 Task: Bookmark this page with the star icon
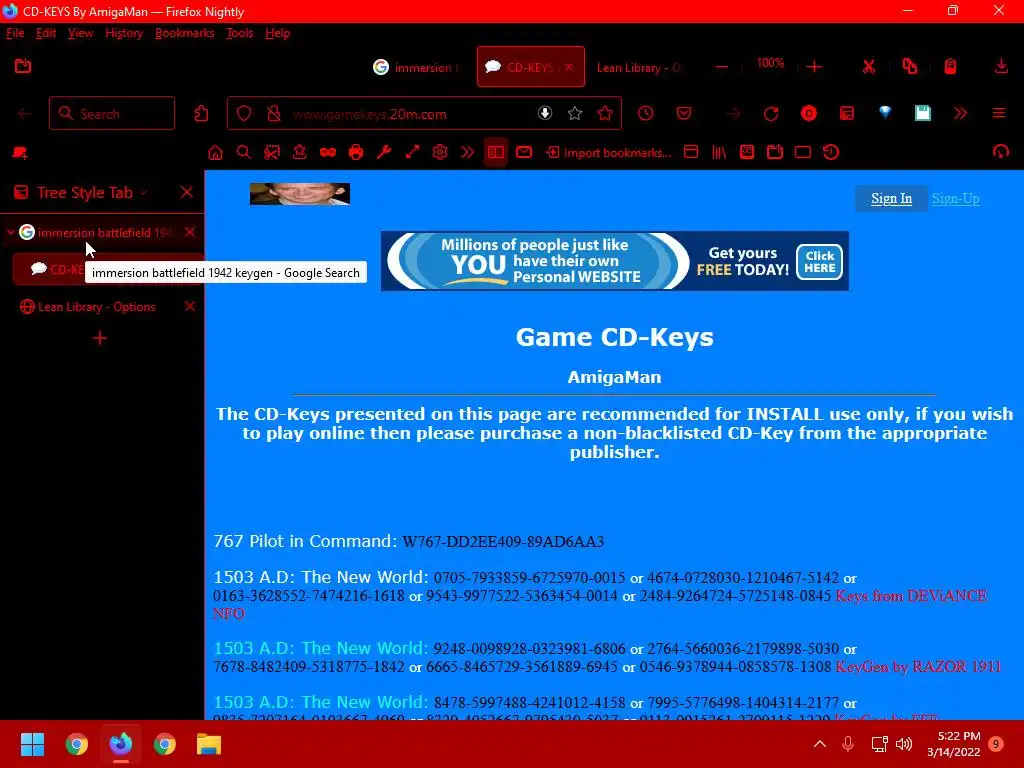point(575,114)
